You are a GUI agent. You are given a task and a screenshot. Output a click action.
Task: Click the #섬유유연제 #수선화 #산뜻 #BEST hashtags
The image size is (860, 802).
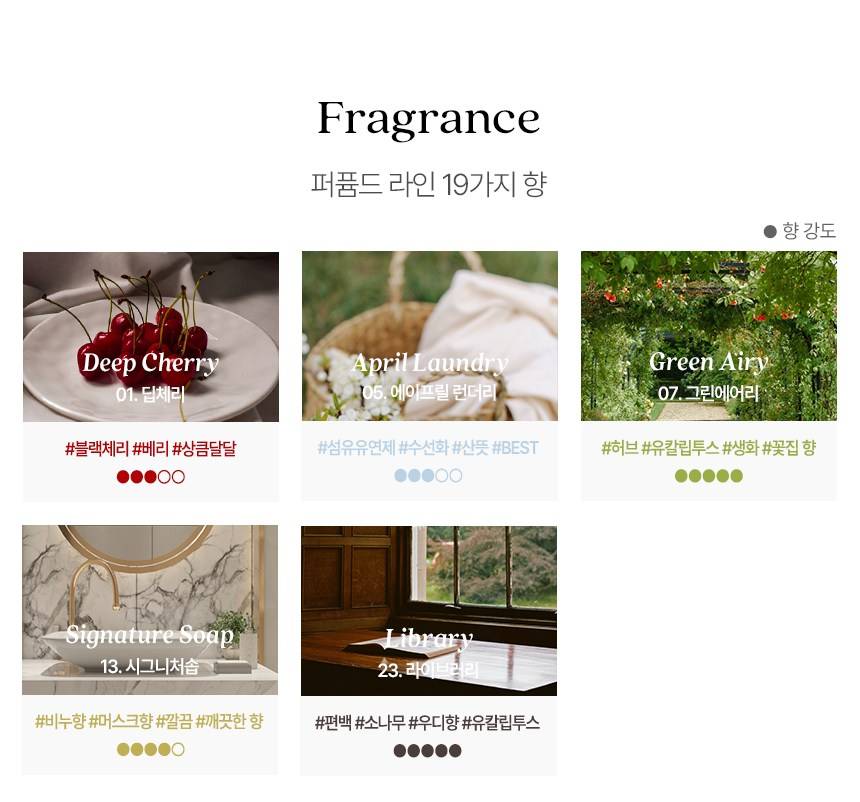(x=428, y=448)
